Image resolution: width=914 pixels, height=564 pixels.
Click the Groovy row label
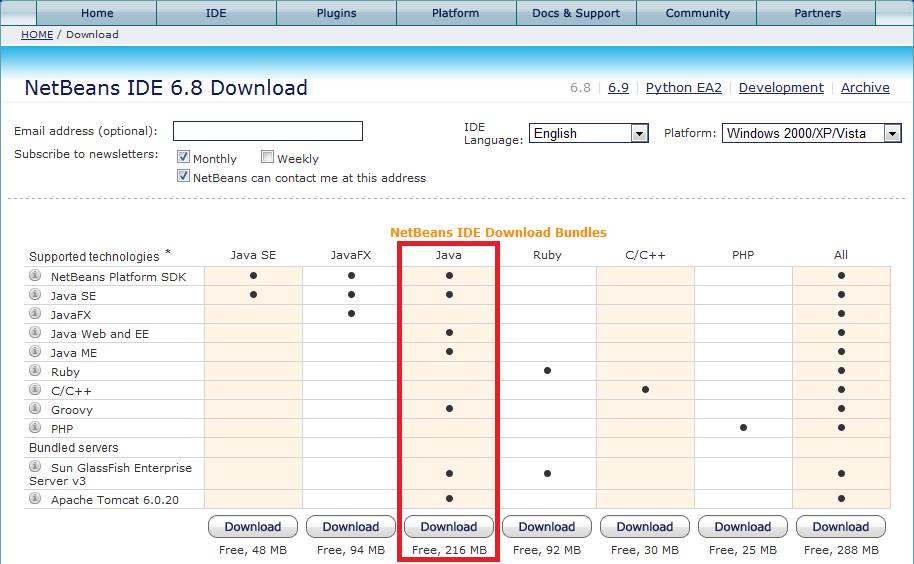[72, 410]
